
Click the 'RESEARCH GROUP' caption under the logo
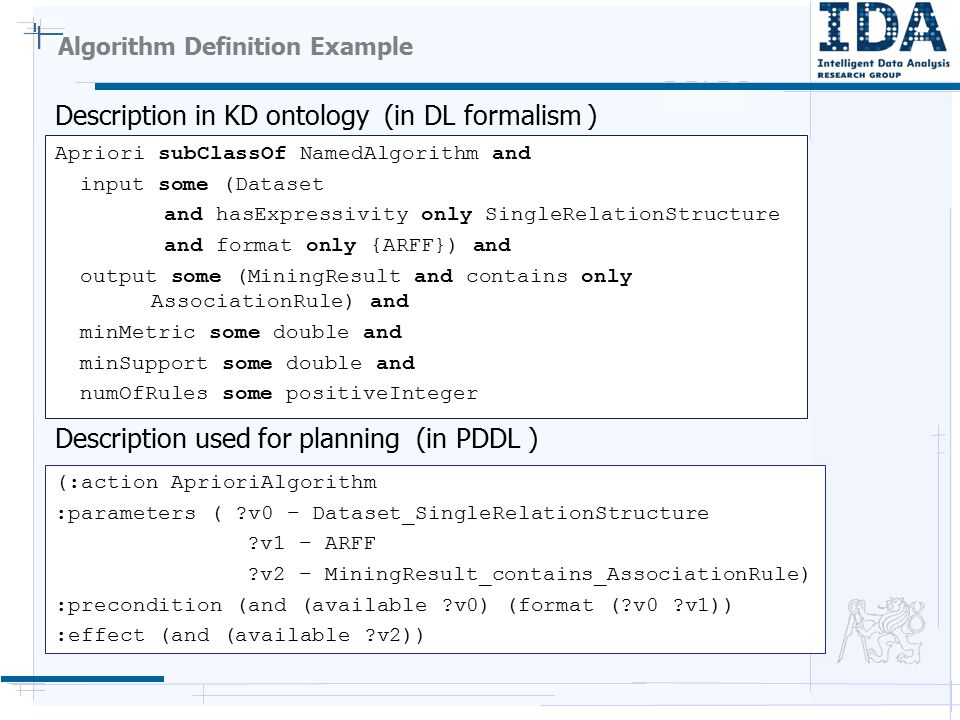click(x=859, y=75)
